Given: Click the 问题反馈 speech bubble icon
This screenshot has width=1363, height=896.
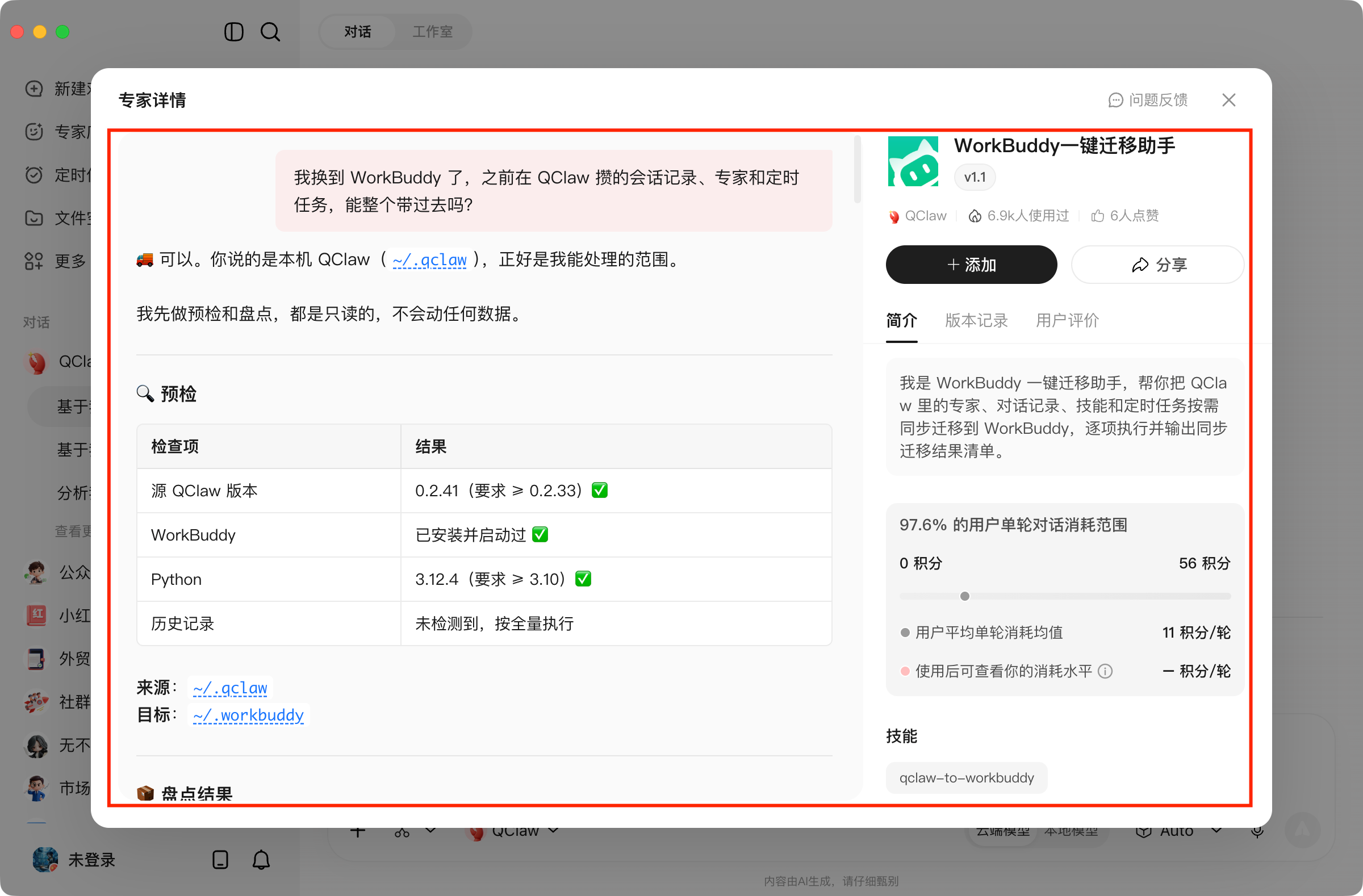Looking at the screenshot, I should (x=1115, y=100).
